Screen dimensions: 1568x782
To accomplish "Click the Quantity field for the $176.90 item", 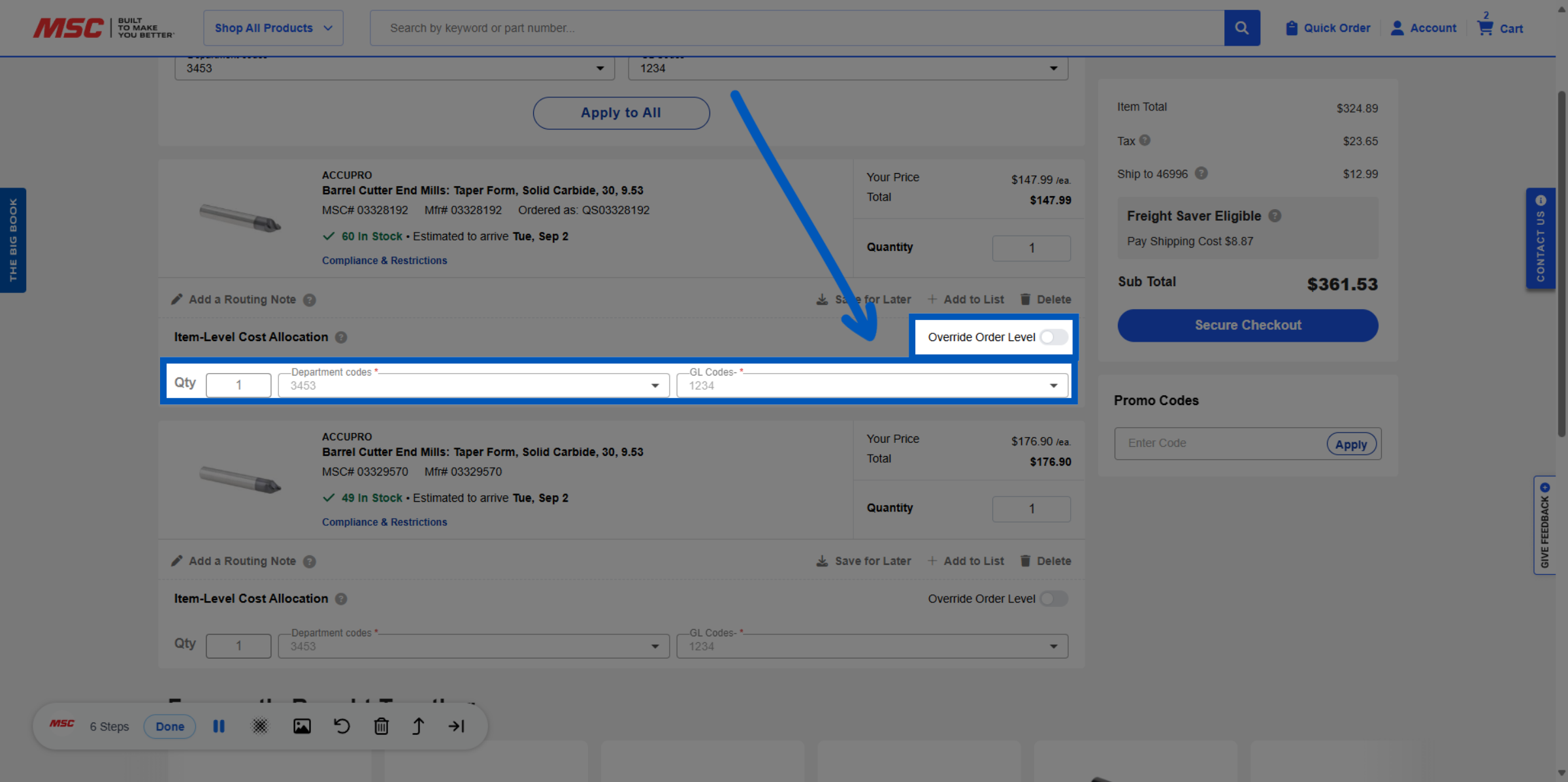I will point(1032,509).
